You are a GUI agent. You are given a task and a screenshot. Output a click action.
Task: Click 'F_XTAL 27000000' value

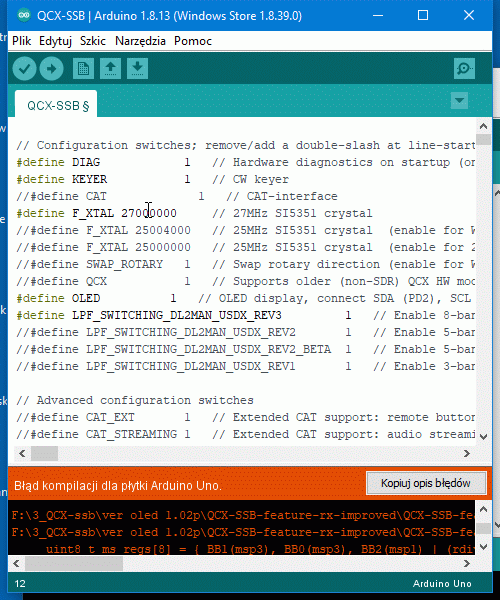[124, 213]
